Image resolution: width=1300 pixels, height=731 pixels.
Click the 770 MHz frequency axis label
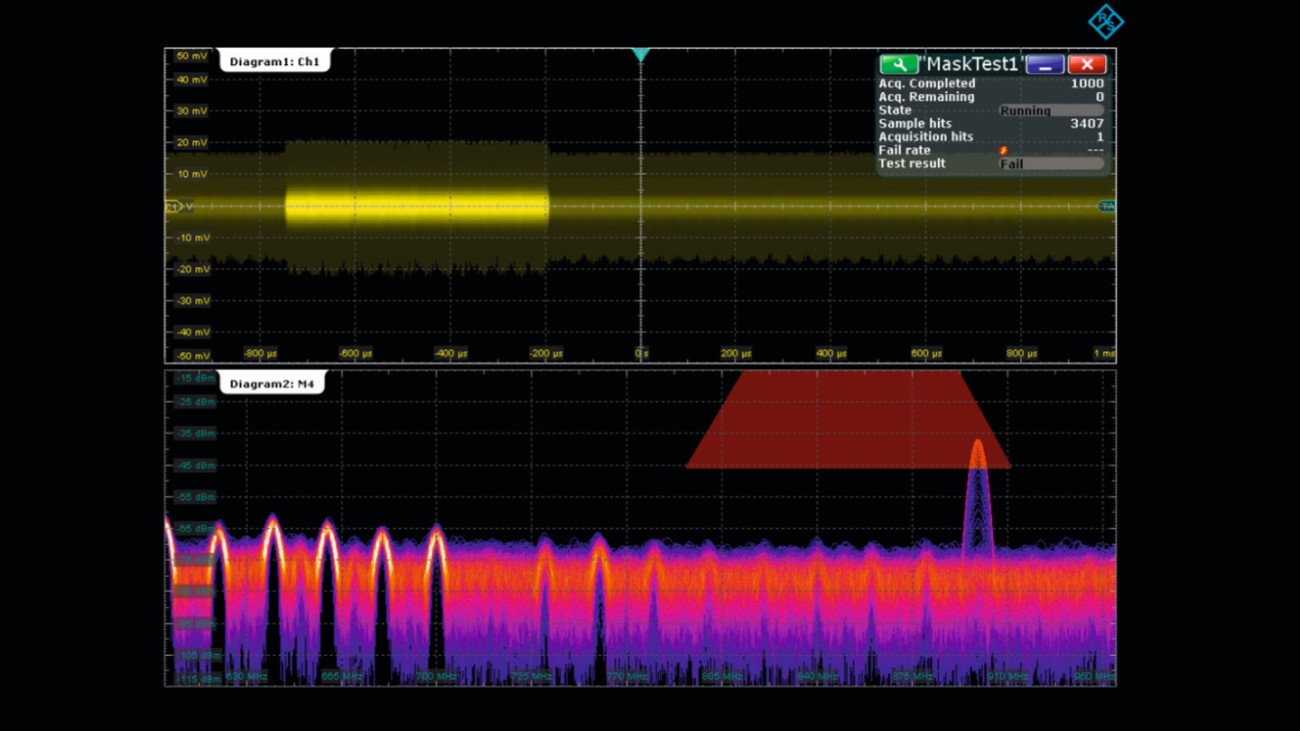(627, 677)
